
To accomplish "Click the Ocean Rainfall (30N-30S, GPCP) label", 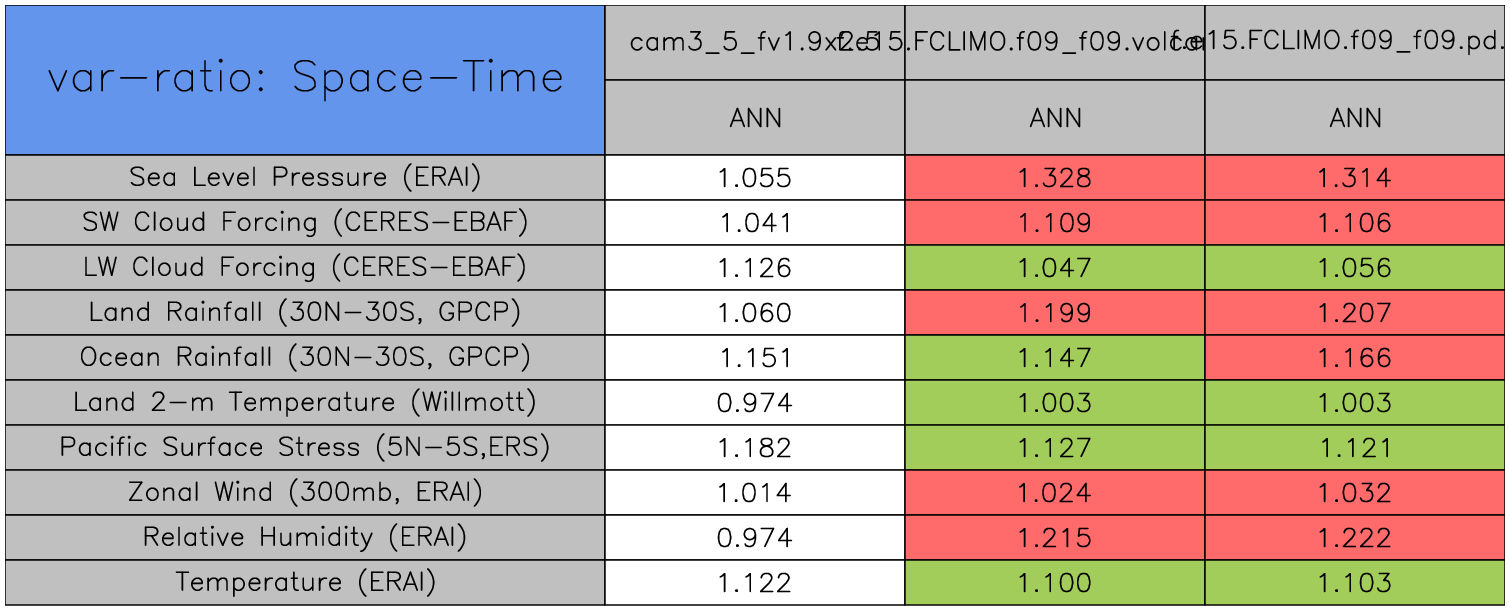I will coord(305,357).
